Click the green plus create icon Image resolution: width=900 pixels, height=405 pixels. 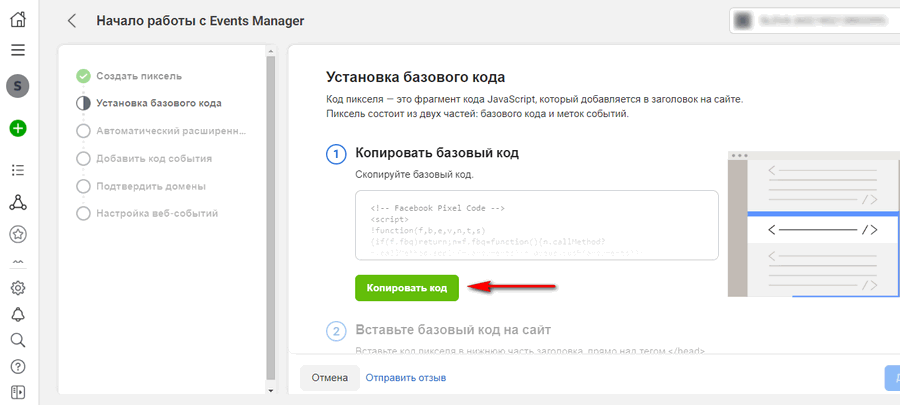(x=18, y=128)
